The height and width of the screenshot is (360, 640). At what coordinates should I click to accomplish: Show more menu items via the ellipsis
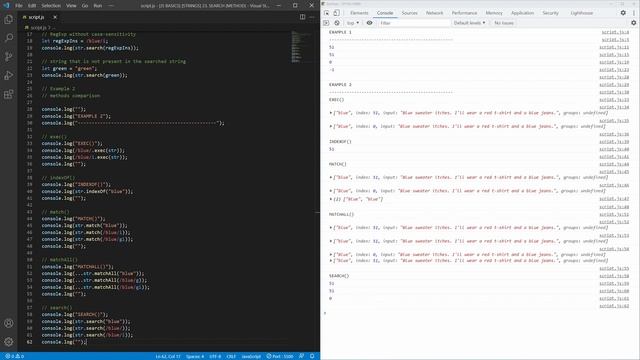tap(111, 6)
